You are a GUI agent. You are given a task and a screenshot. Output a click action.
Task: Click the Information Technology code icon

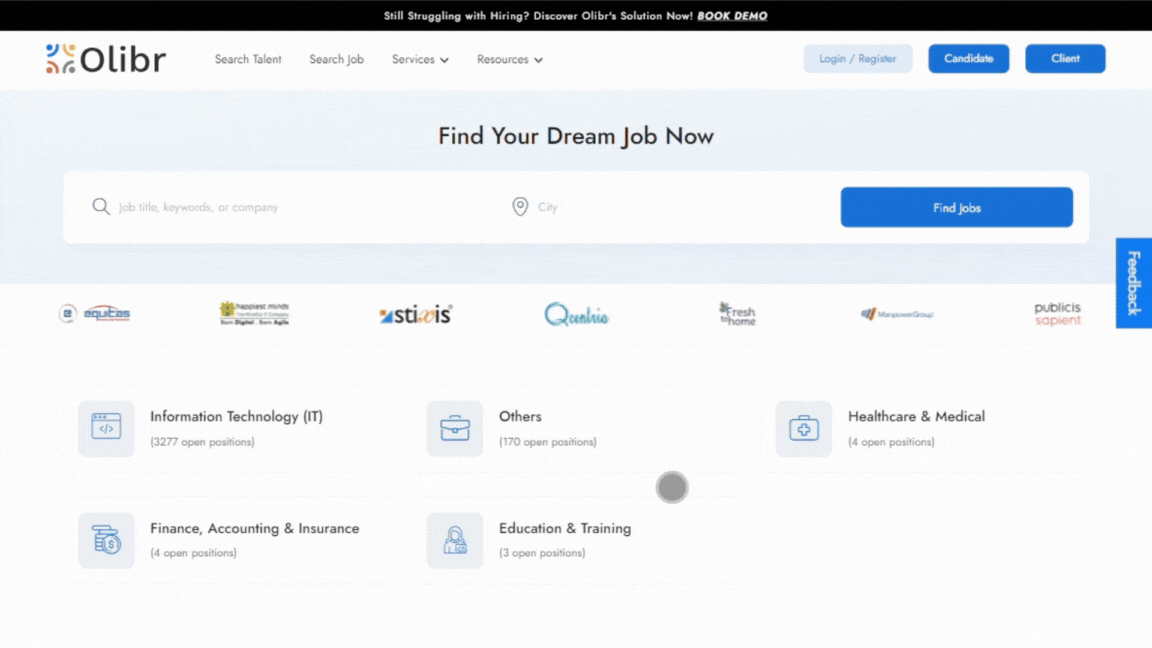coord(106,429)
